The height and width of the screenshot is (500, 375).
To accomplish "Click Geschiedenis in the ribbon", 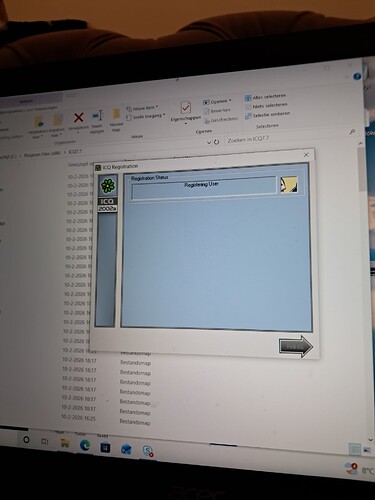I will coord(221,119).
